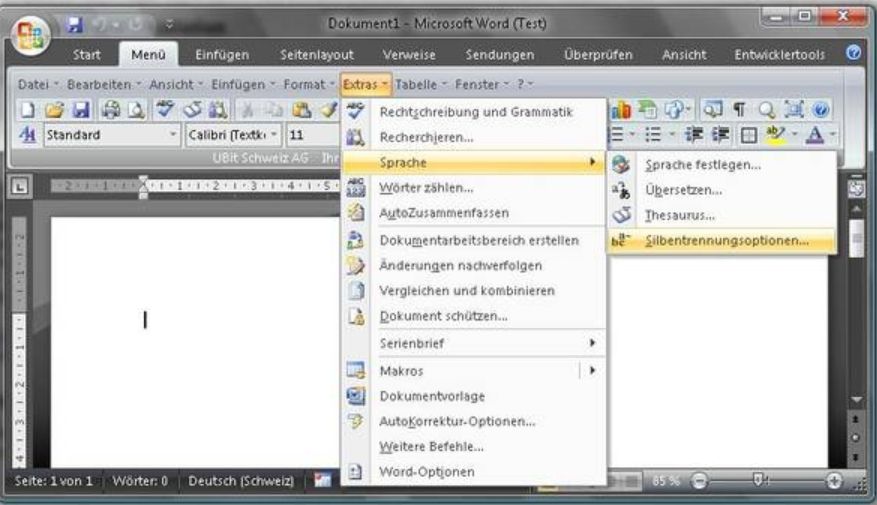Open the Bearbeiten menu dropdown

click(103, 84)
